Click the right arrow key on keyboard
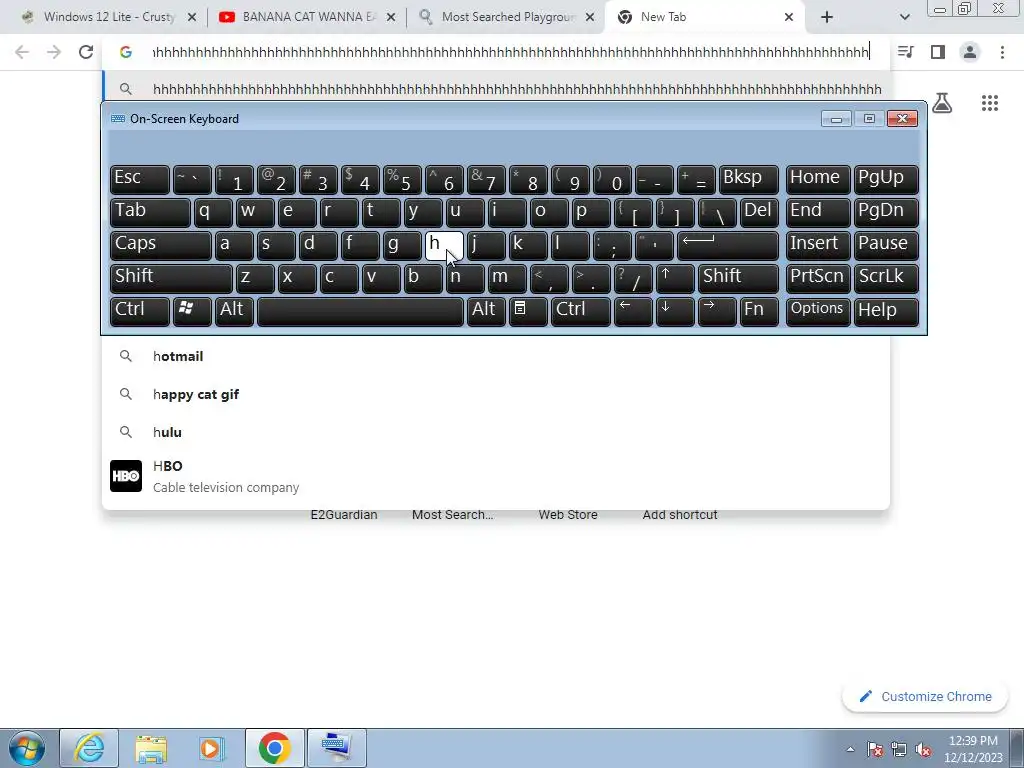Image resolution: width=1024 pixels, height=768 pixels. (x=716, y=310)
